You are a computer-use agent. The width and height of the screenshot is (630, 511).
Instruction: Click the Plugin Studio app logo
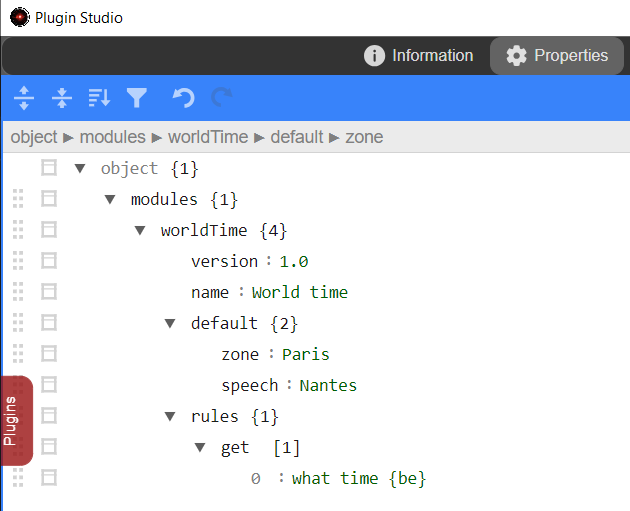point(20,18)
